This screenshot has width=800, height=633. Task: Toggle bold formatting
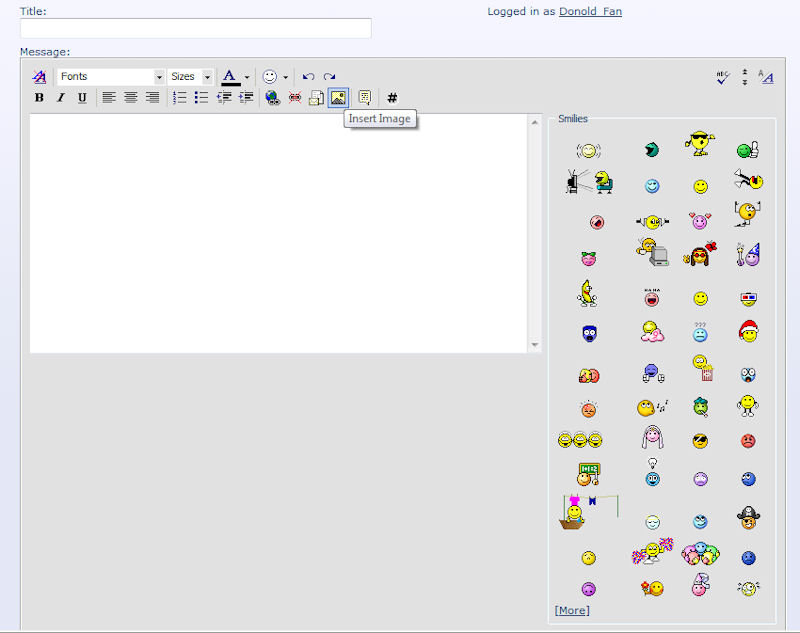[39, 97]
